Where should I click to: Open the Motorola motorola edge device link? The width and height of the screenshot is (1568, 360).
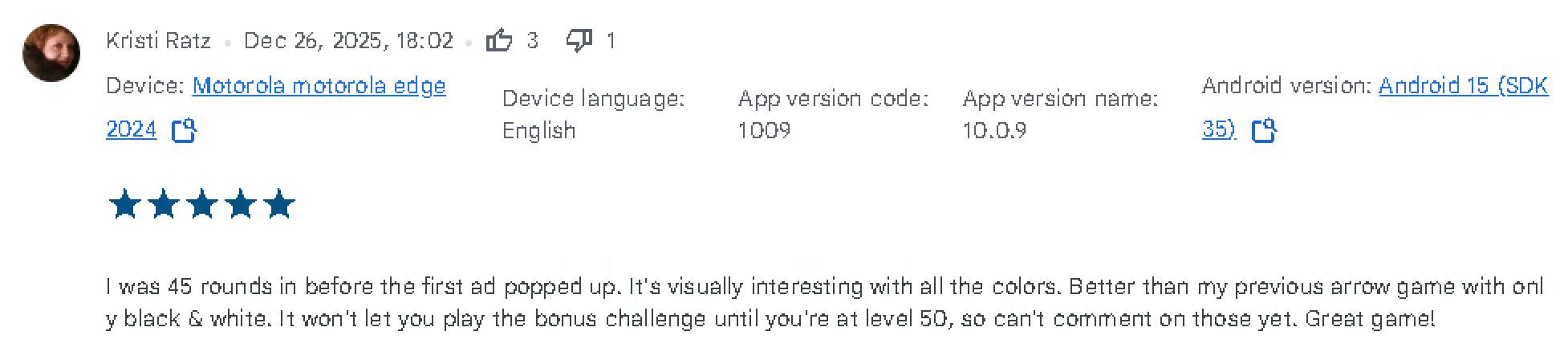pyautogui.click(x=319, y=86)
